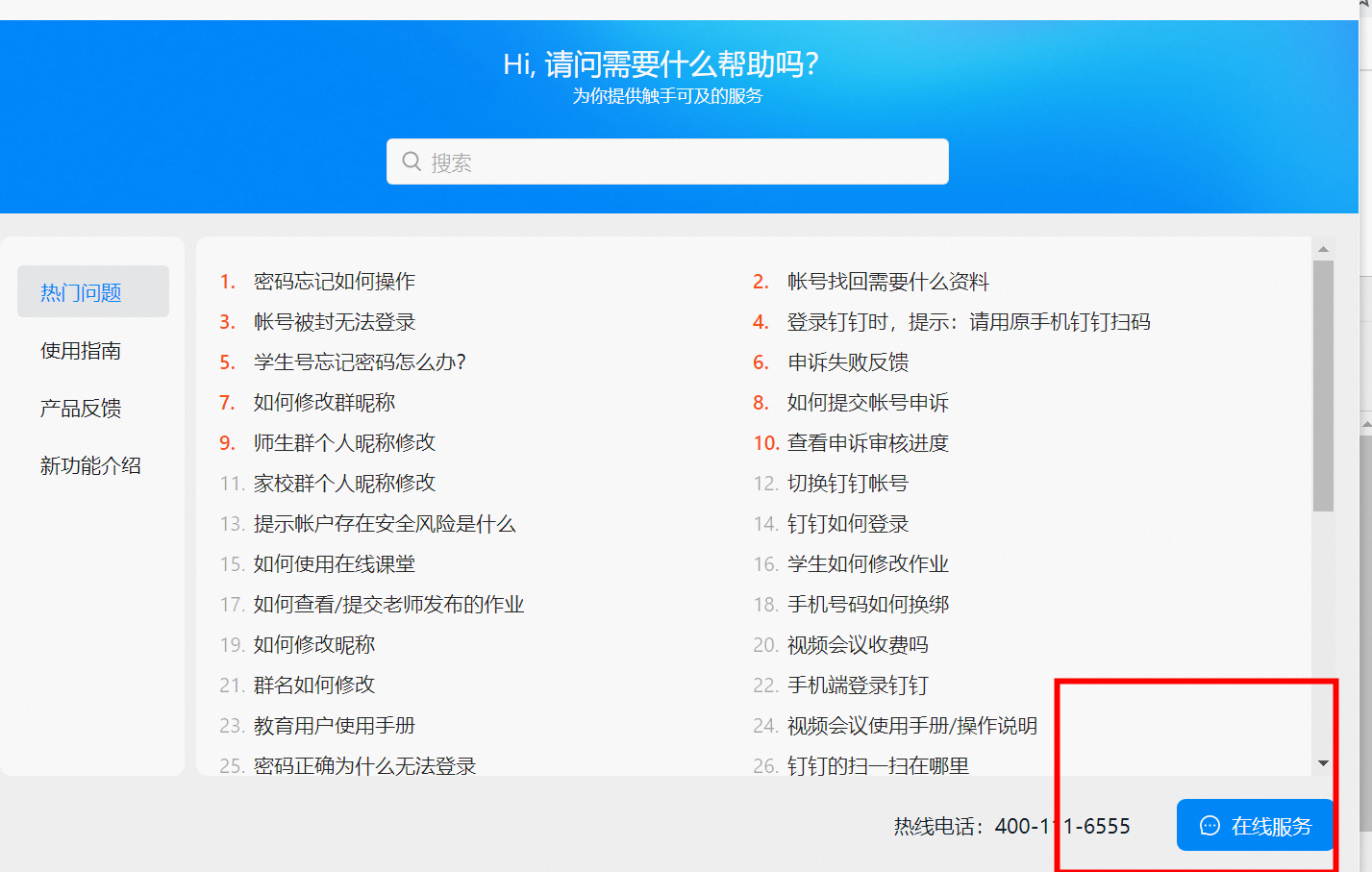Open 教育用户使用手册 link

[335, 726]
